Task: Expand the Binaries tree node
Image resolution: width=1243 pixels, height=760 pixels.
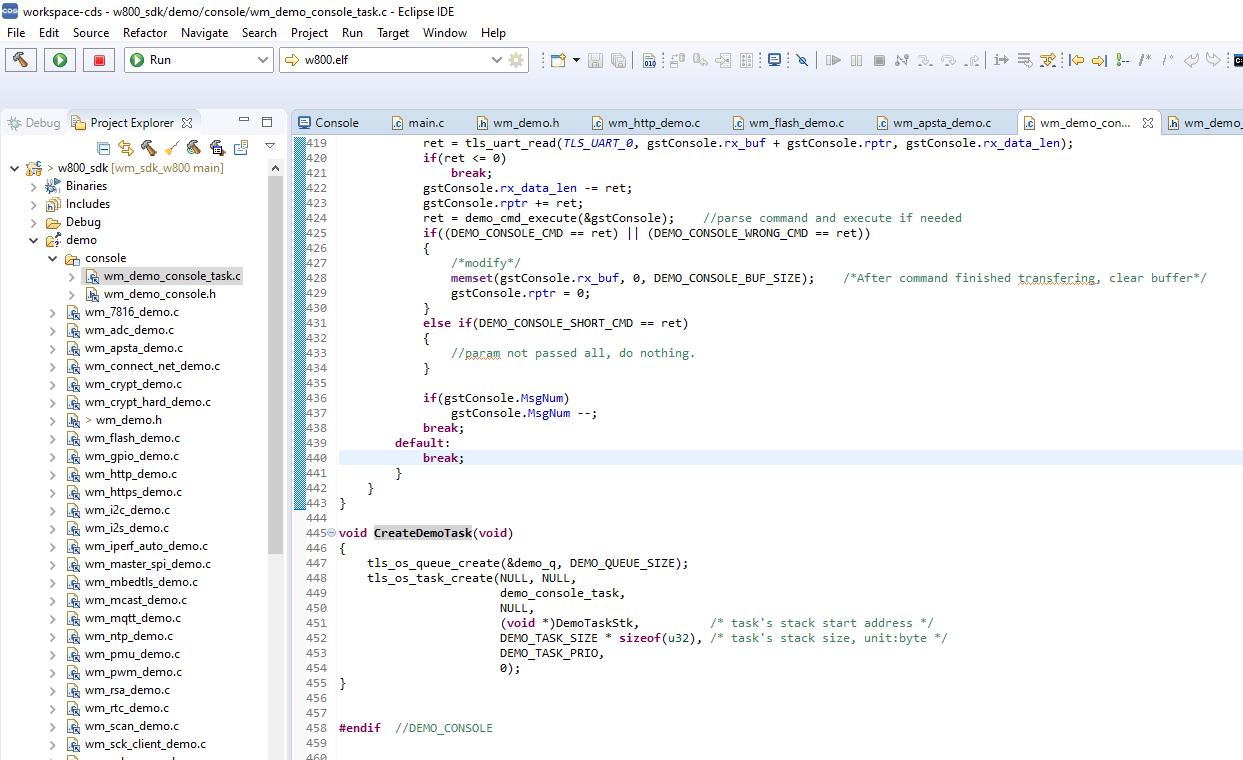Action: click(x=34, y=186)
